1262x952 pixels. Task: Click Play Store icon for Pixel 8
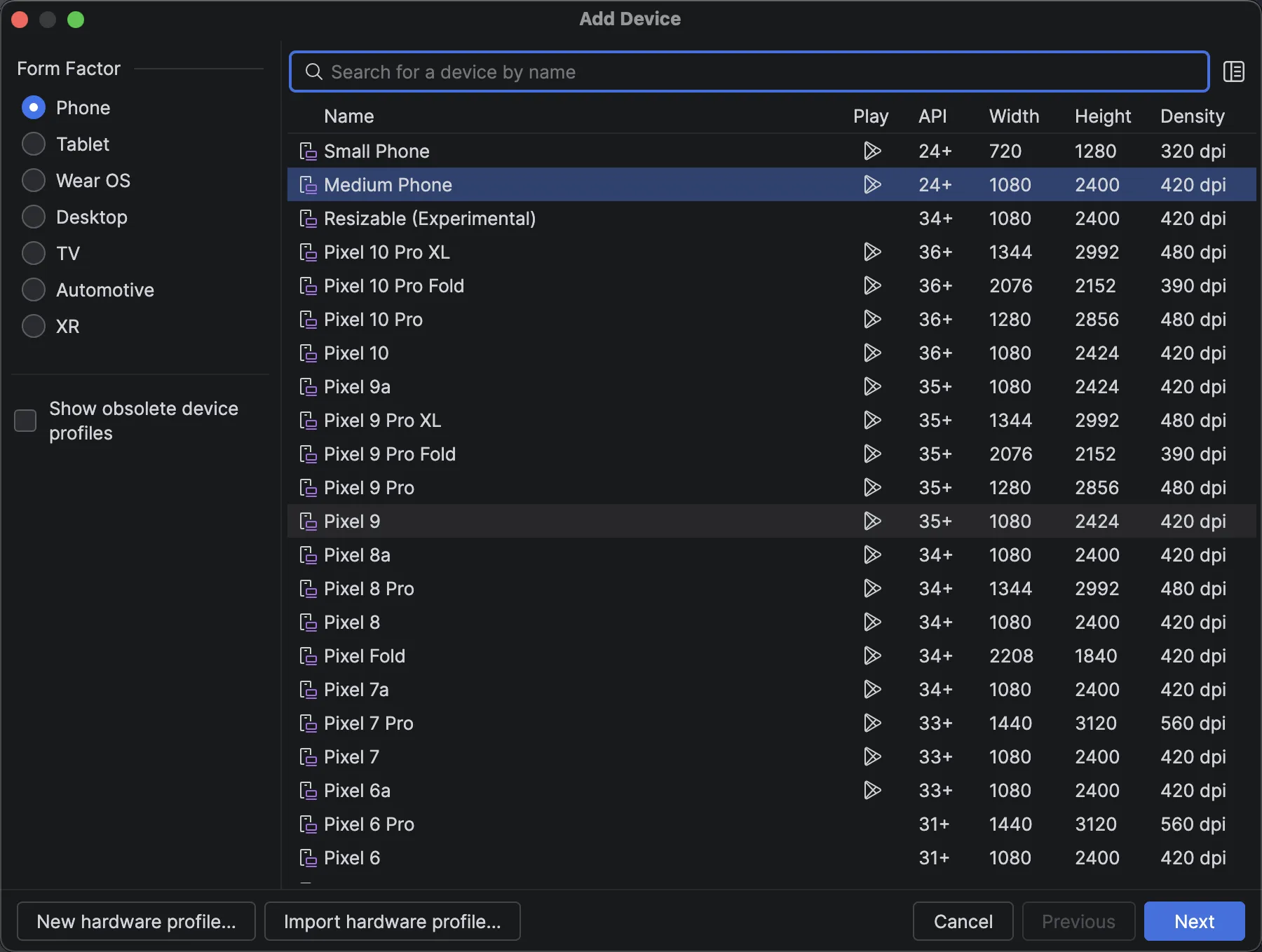pyautogui.click(x=872, y=622)
